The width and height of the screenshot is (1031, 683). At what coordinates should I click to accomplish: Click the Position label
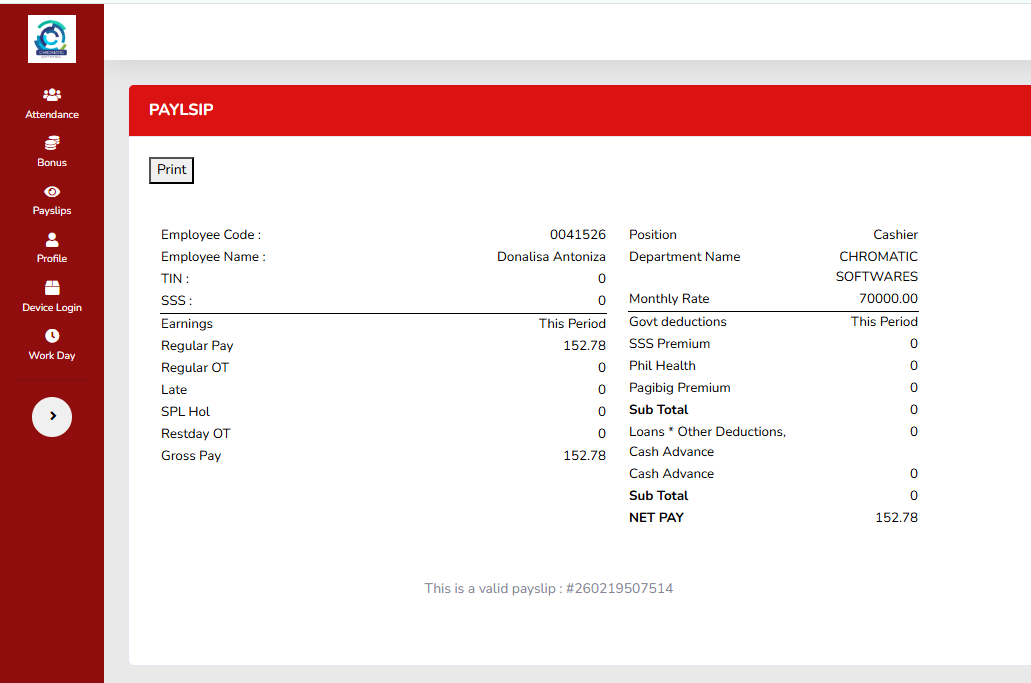pos(652,235)
